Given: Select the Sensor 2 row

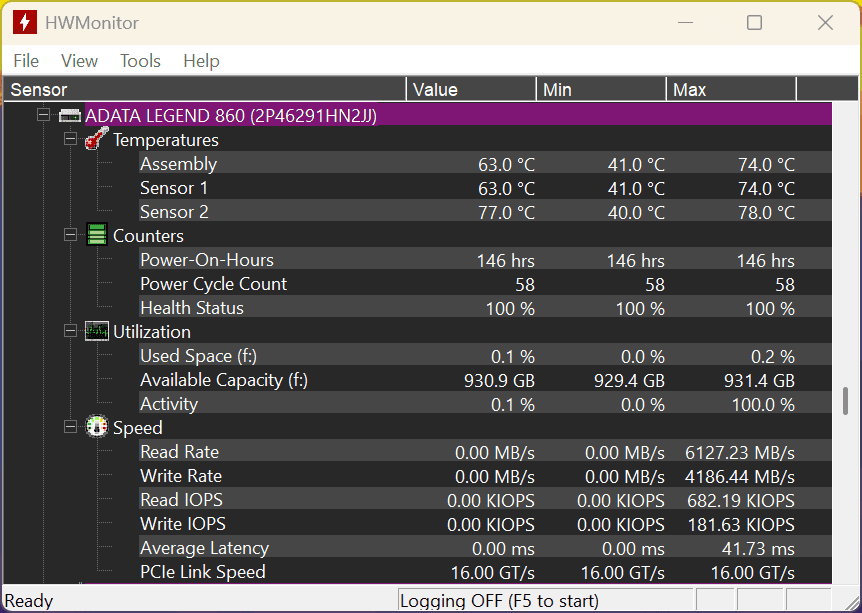Looking at the screenshot, I should click(485, 212).
